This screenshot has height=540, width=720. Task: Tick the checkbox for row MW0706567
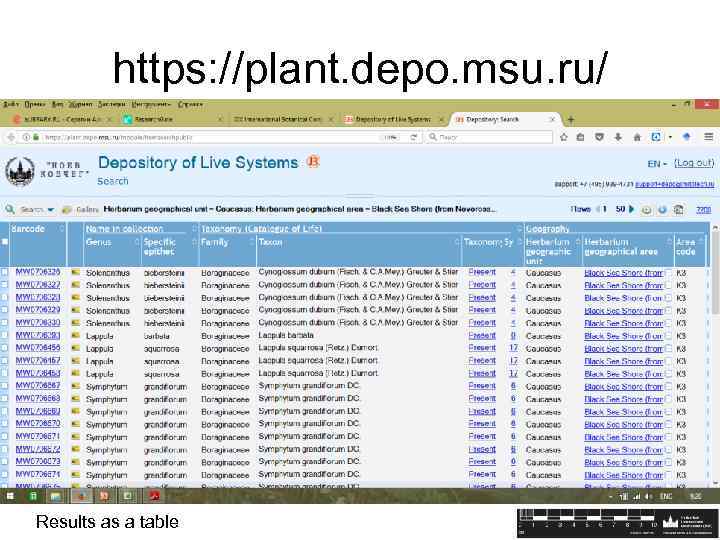tap(5, 387)
